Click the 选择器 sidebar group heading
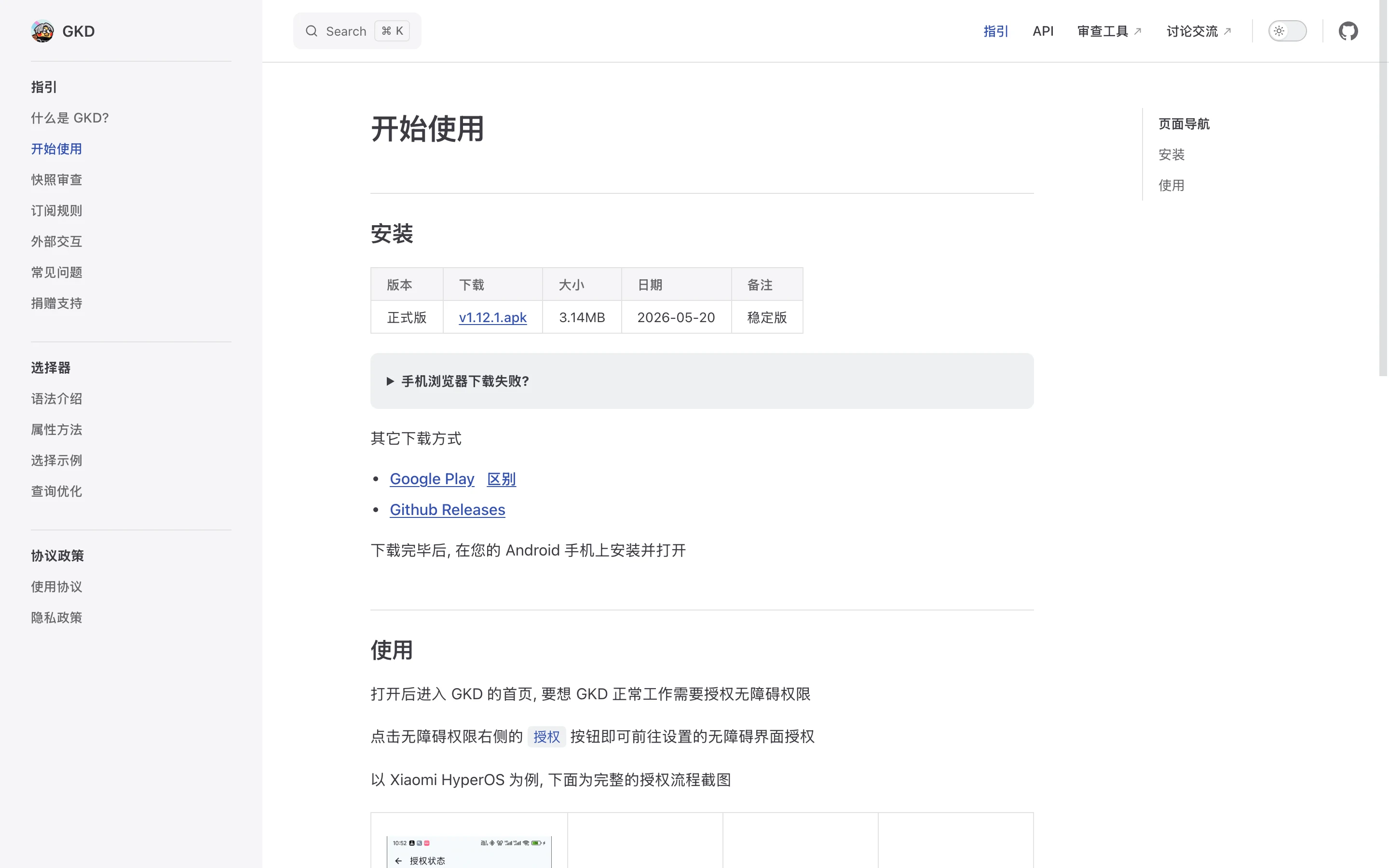The width and height of the screenshot is (1389, 868). [51, 367]
